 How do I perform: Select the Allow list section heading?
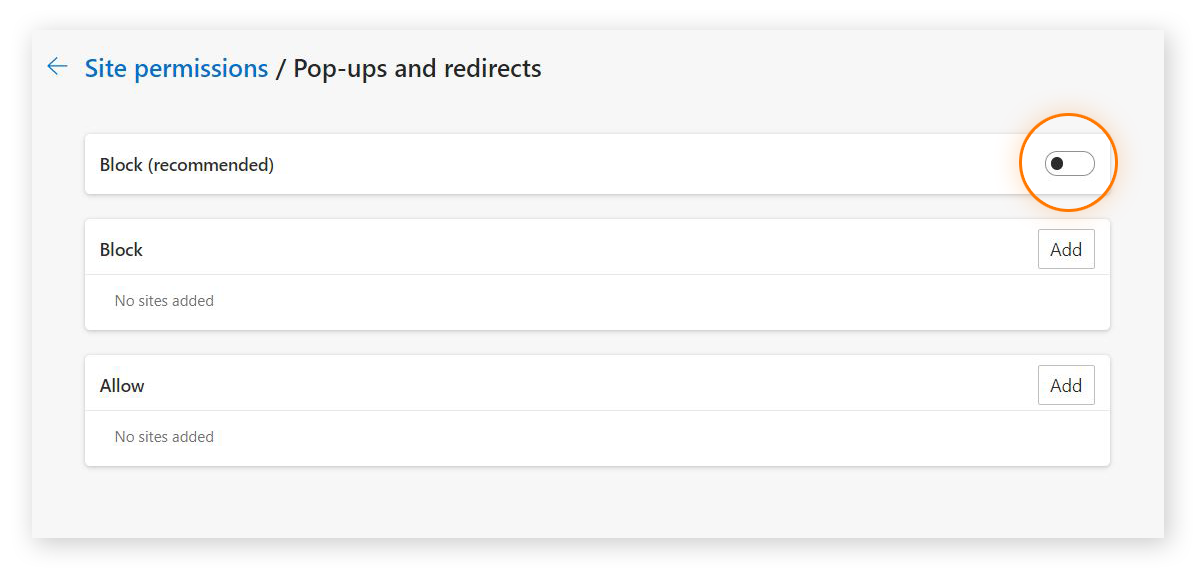[x=122, y=386]
